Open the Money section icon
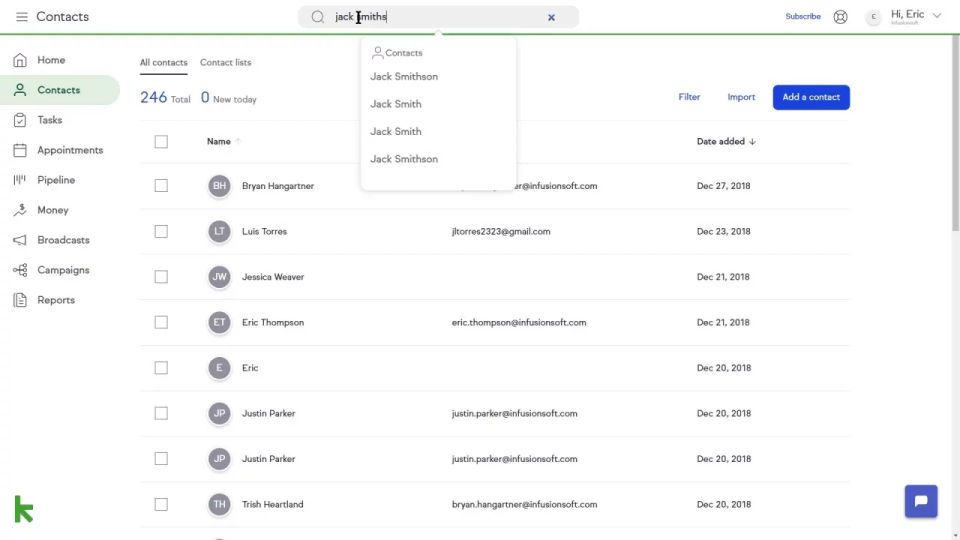The image size is (960, 540). [x=20, y=210]
